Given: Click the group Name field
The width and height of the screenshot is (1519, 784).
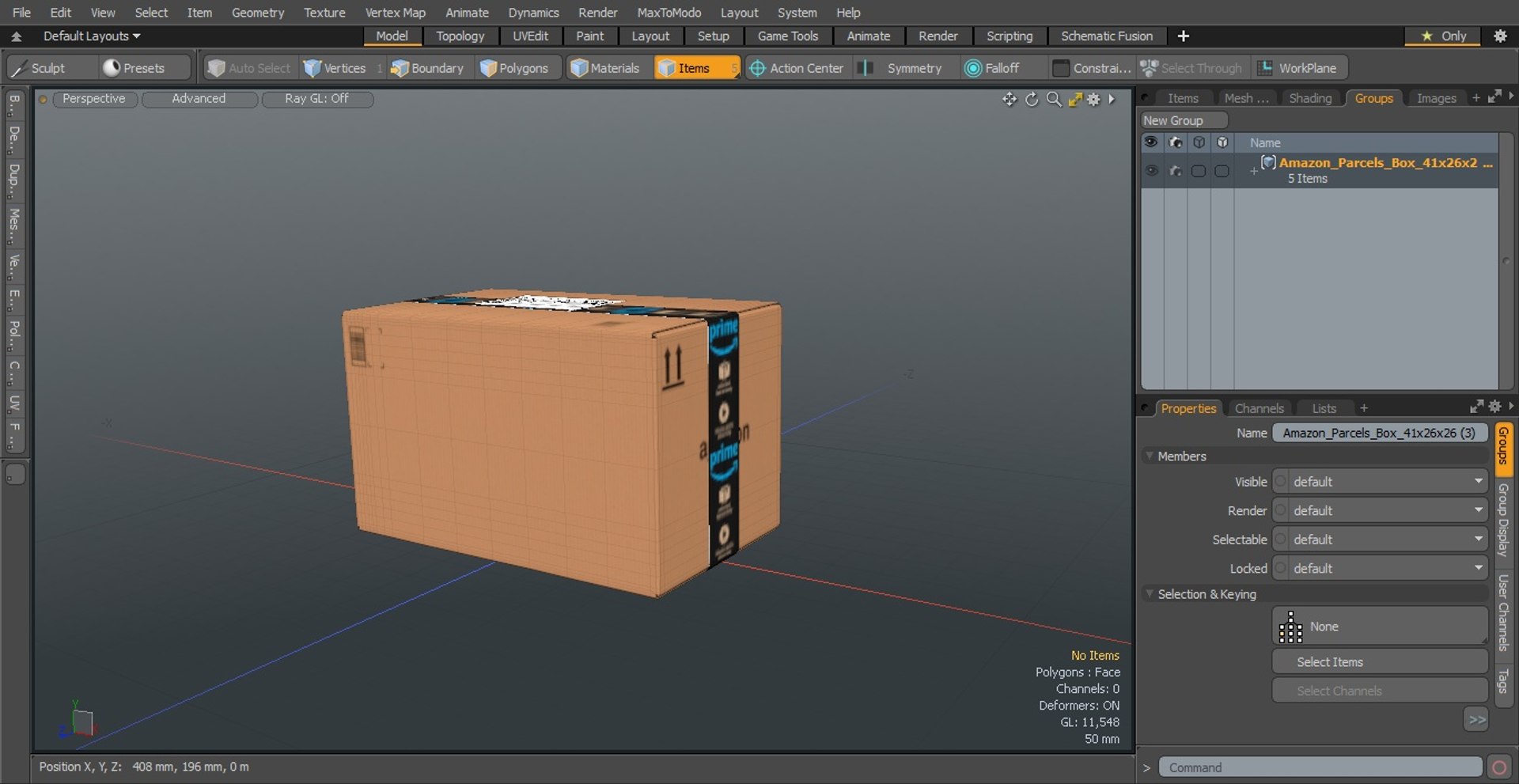Looking at the screenshot, I should (x=1379, y=433).
